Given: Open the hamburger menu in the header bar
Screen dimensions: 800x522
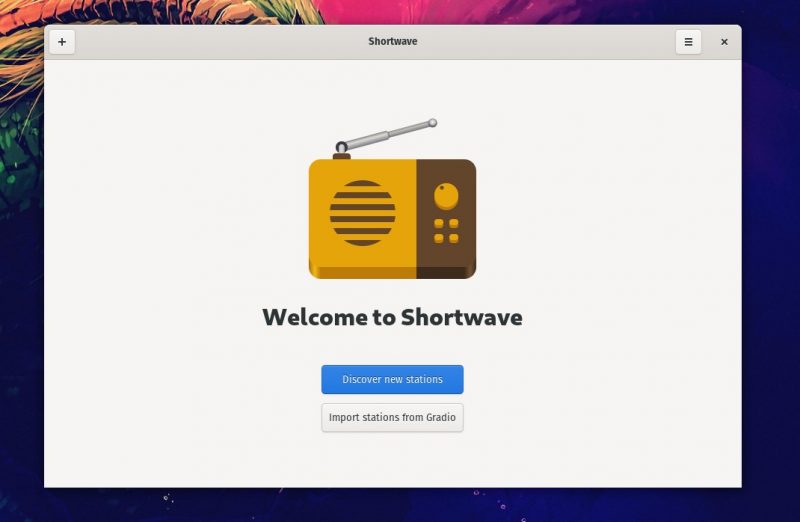Looking at the screenshot, I should pos(688,42).
